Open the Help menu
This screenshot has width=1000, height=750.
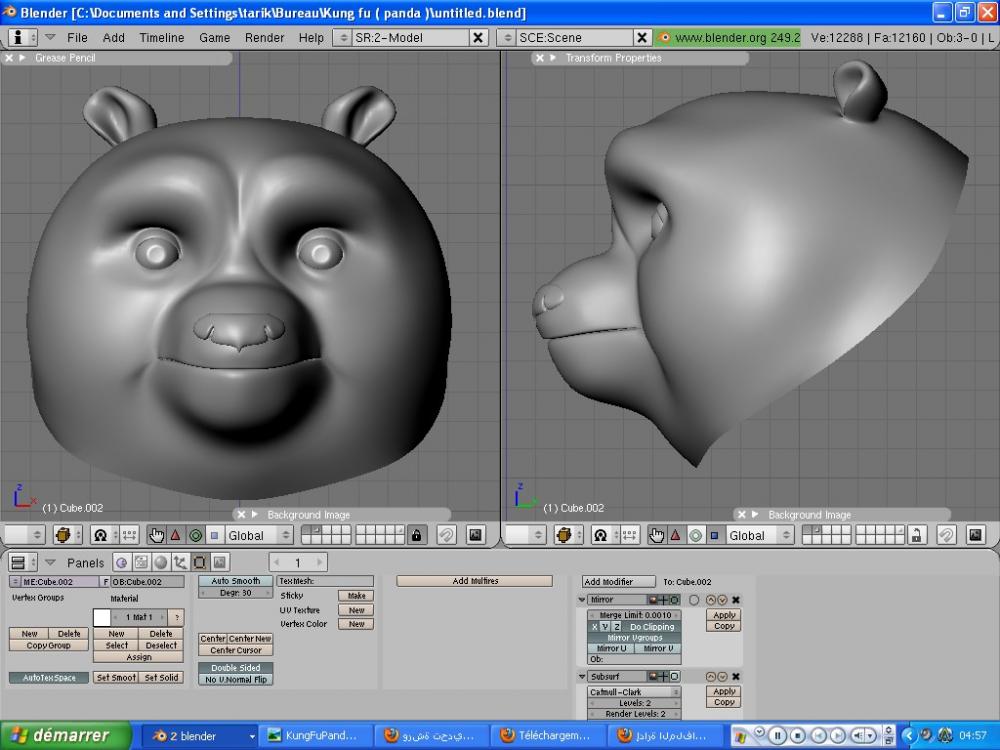click(x=311, y=38)
